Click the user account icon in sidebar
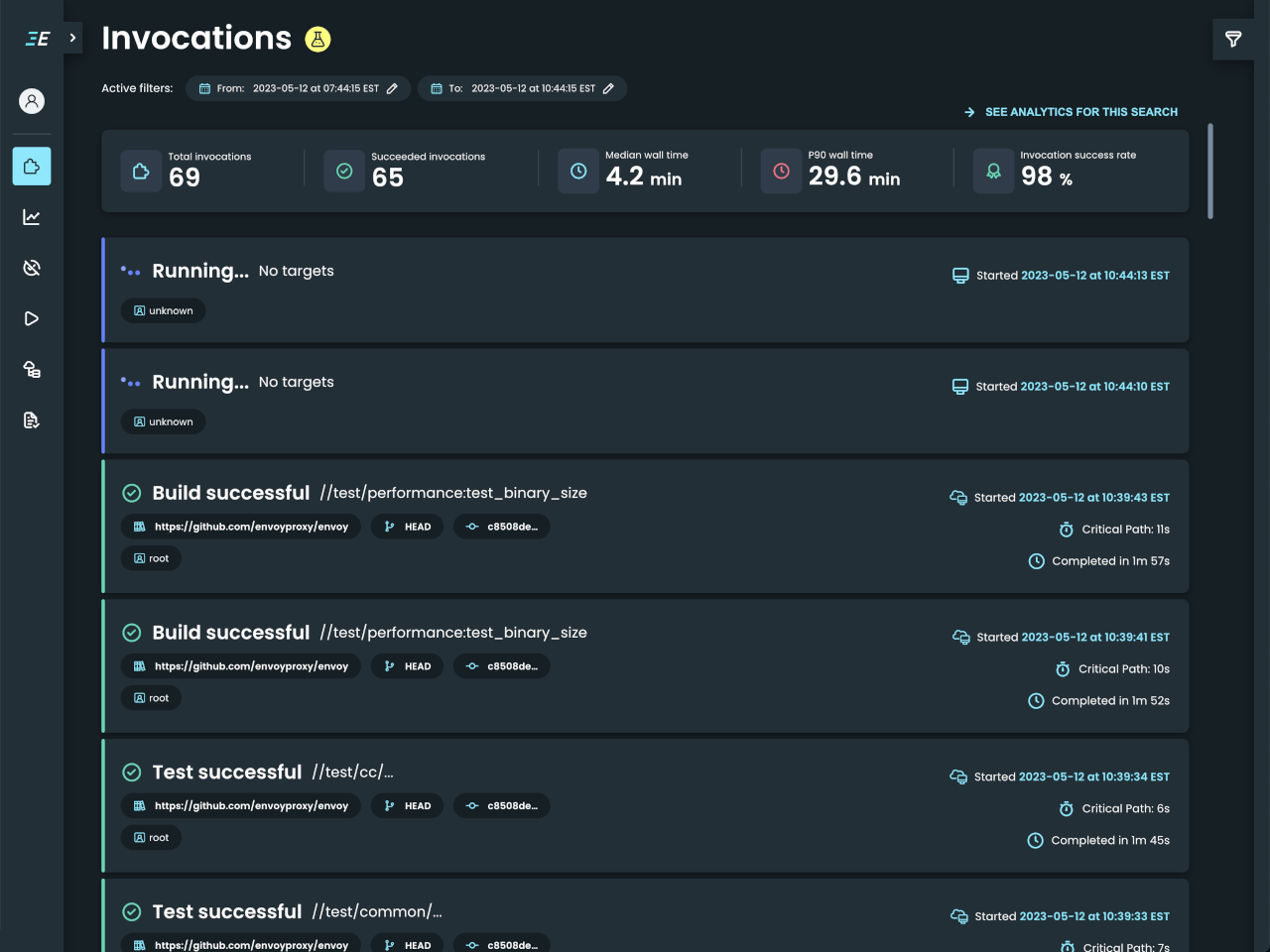1270x952 pixels. (31, 100)
